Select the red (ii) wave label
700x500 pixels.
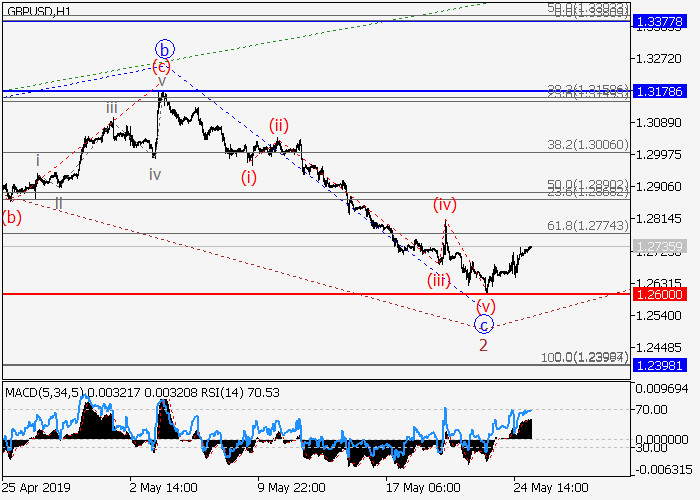[x=278, y=125]
